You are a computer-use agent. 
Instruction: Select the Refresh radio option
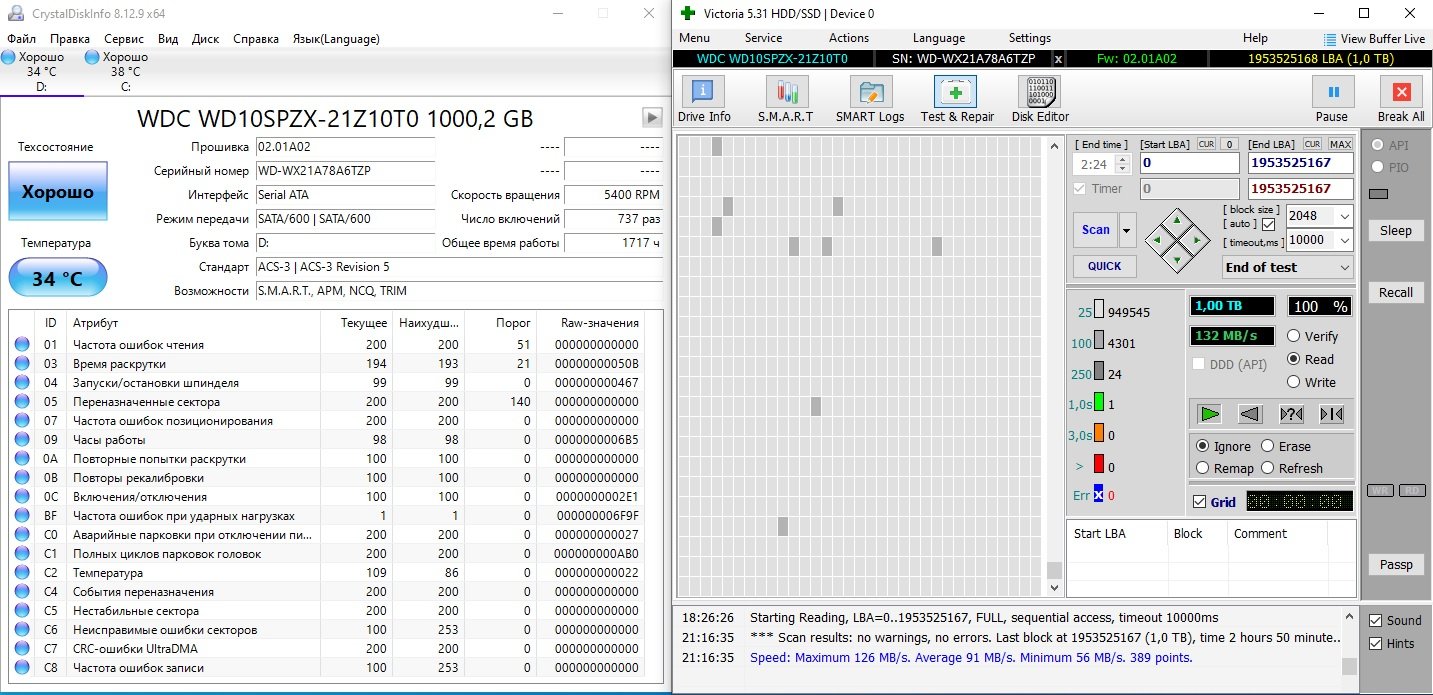[x=1268, y=468]
